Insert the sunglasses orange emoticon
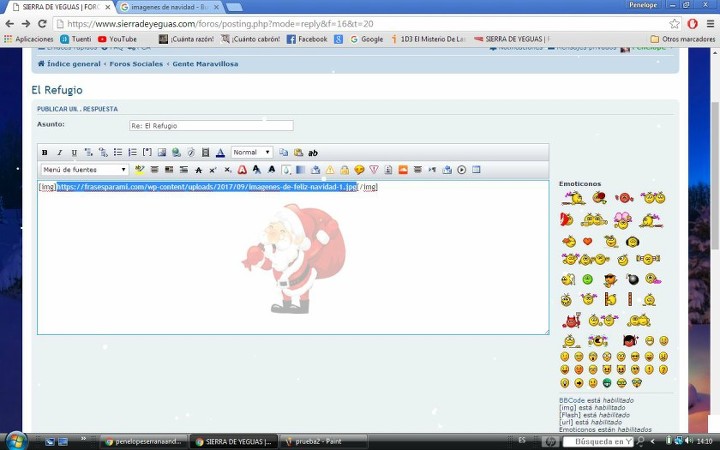 (610, 279)
